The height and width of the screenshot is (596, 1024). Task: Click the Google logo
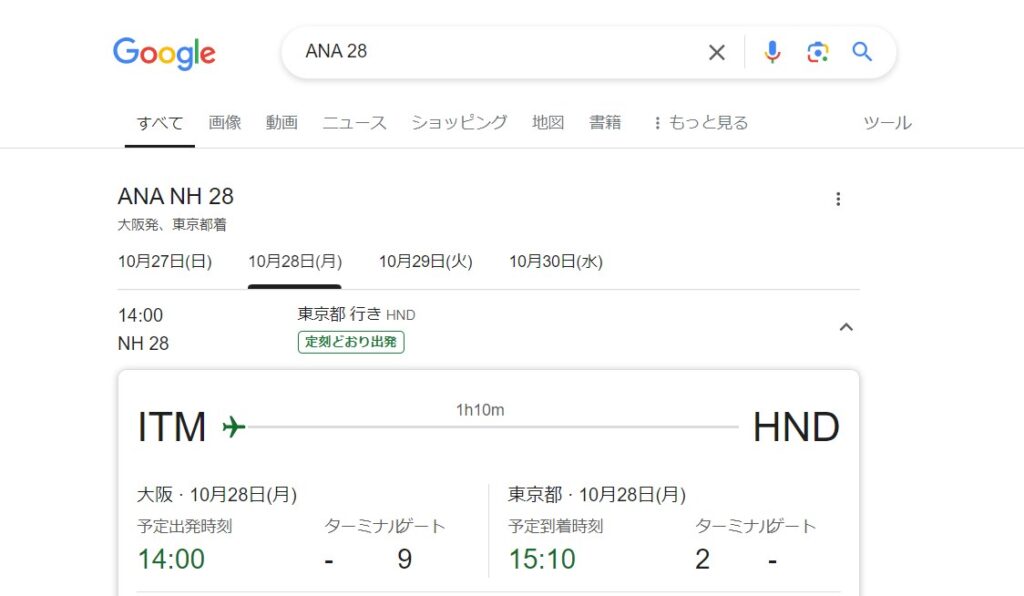tap(164, 53)
